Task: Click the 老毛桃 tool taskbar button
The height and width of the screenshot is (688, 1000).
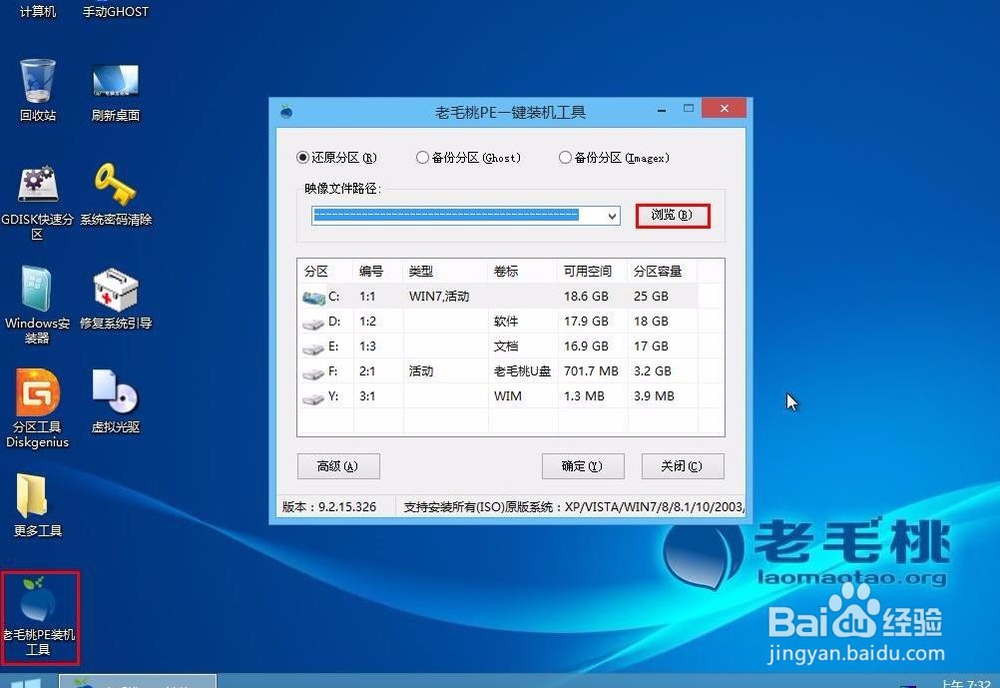Action: [x=138, y=682]
